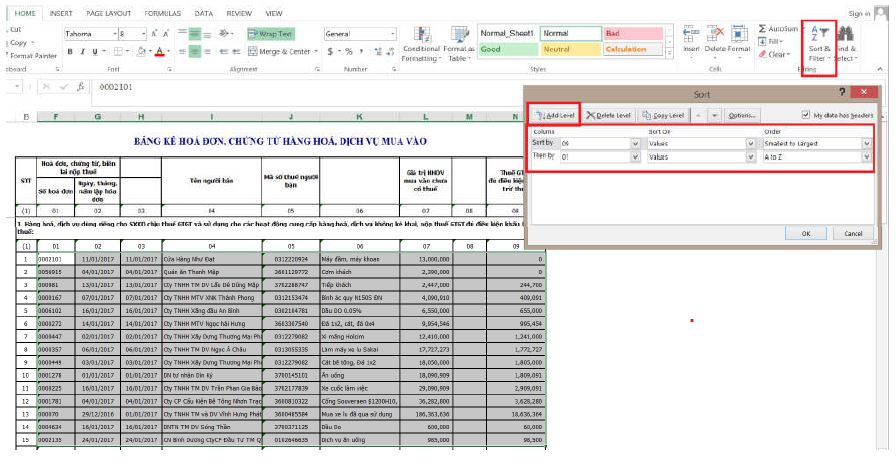Image resolution: width=896 pixels, height=467 pixels.
Task: Switch to the REVIEW tab
Action: tap(239, 13)
